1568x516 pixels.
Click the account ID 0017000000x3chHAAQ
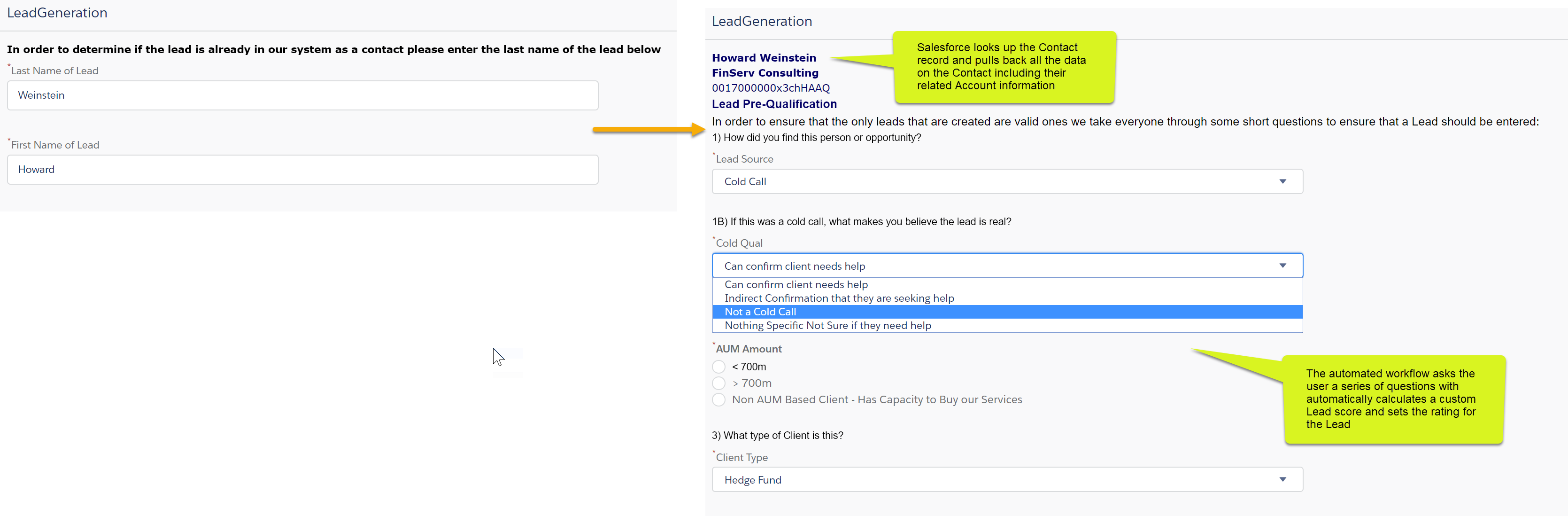point(771,88)
